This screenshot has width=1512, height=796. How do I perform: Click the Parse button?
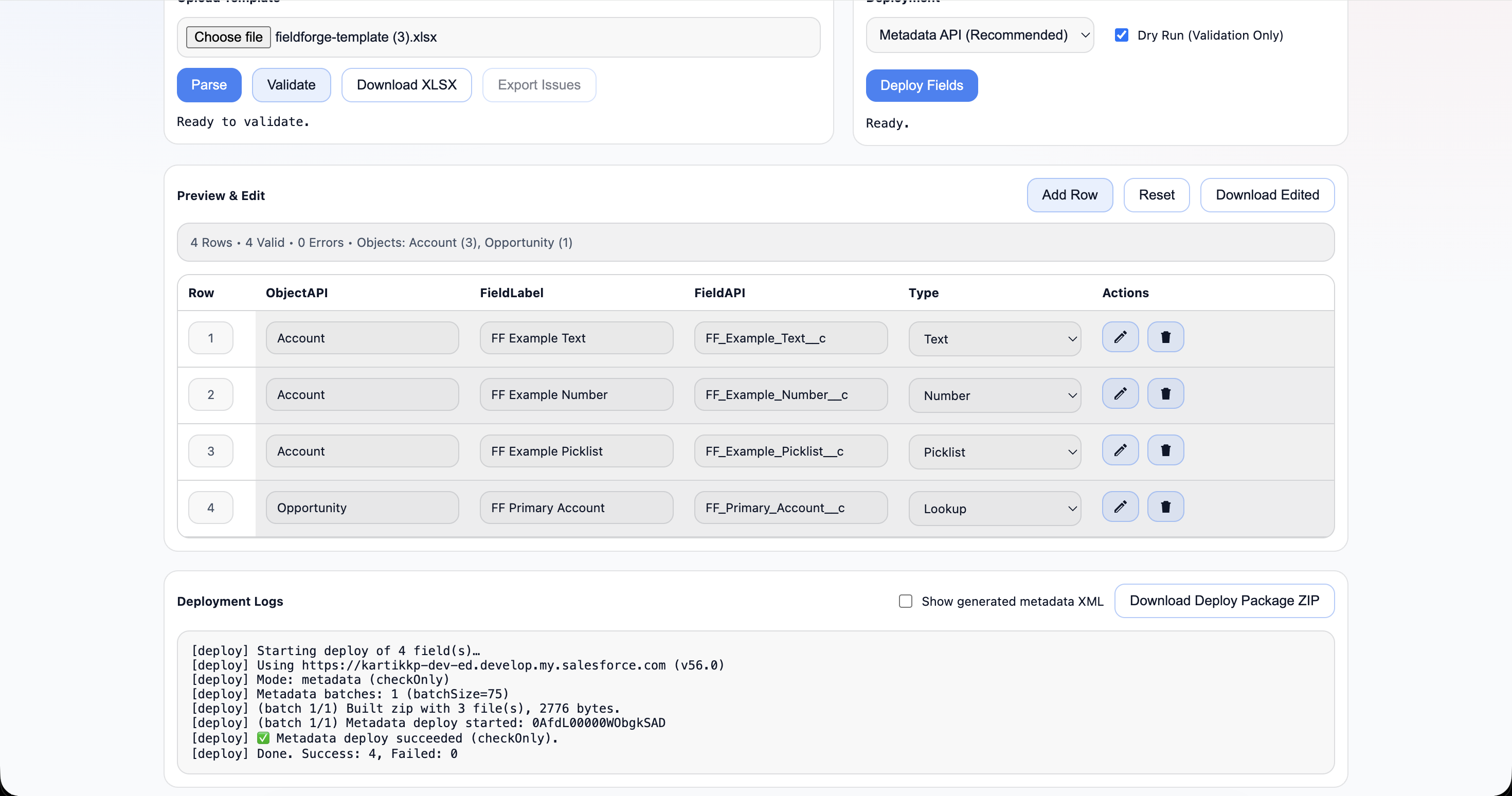(x=209, y=85)
